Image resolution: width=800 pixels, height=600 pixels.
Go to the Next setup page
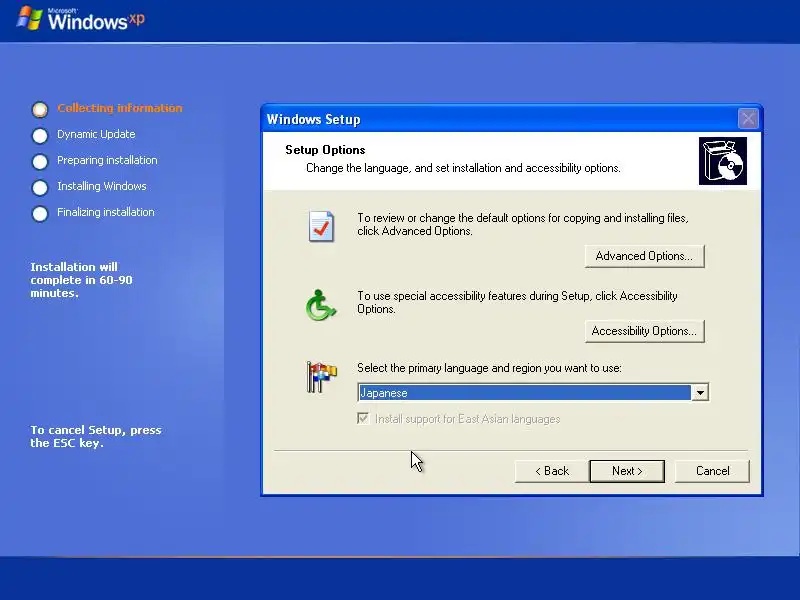(627, 471)
